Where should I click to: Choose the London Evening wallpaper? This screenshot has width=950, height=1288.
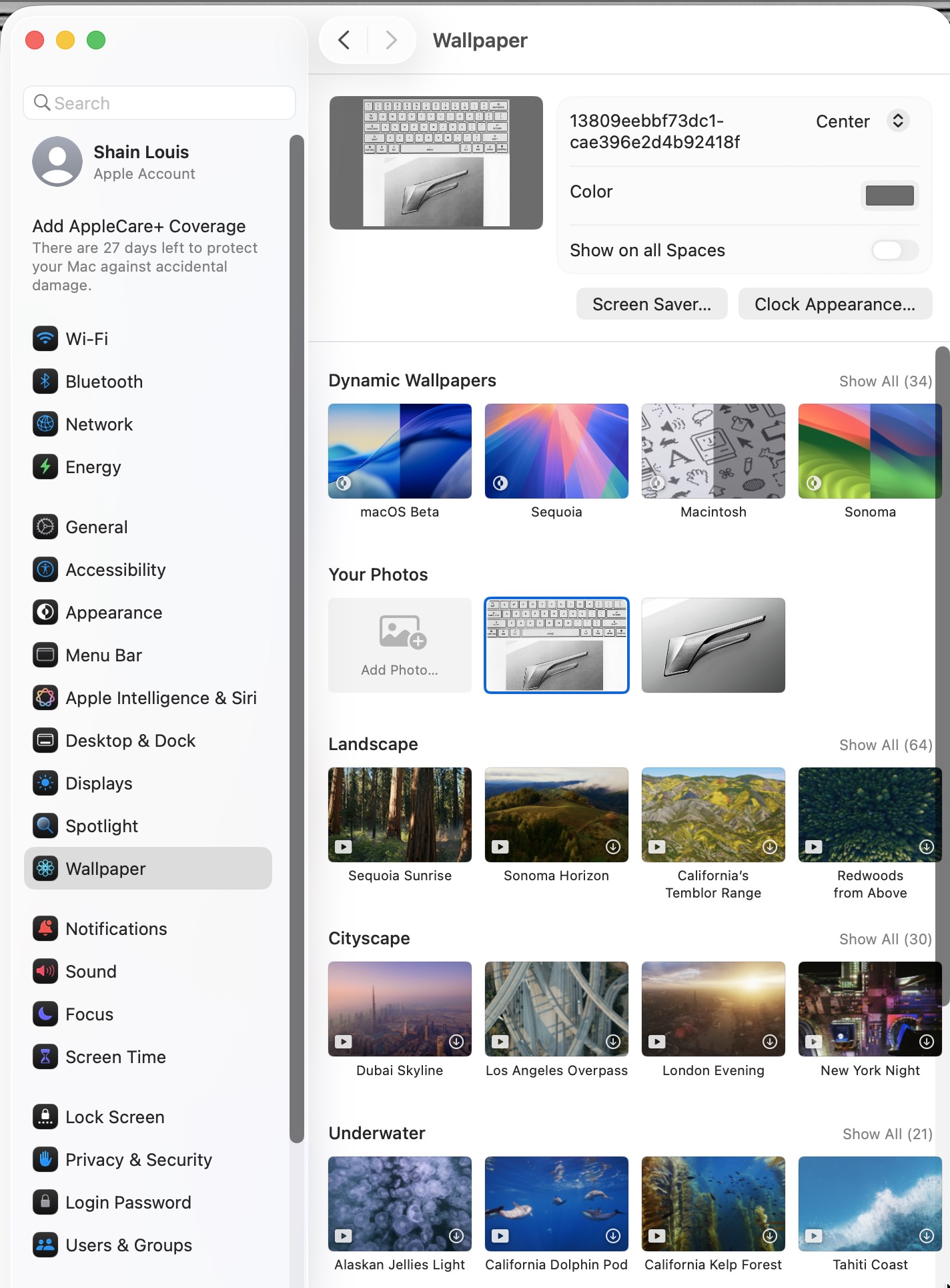coord(713,1009)
